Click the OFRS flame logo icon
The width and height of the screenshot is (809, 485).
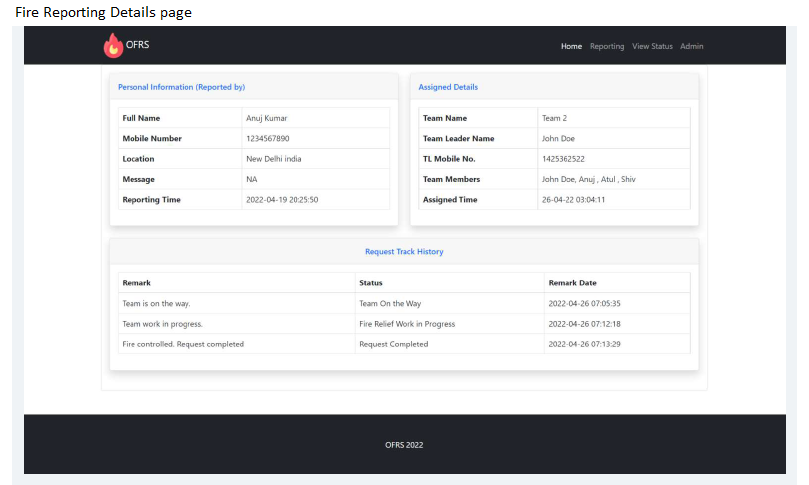click(x=113, y=45)
